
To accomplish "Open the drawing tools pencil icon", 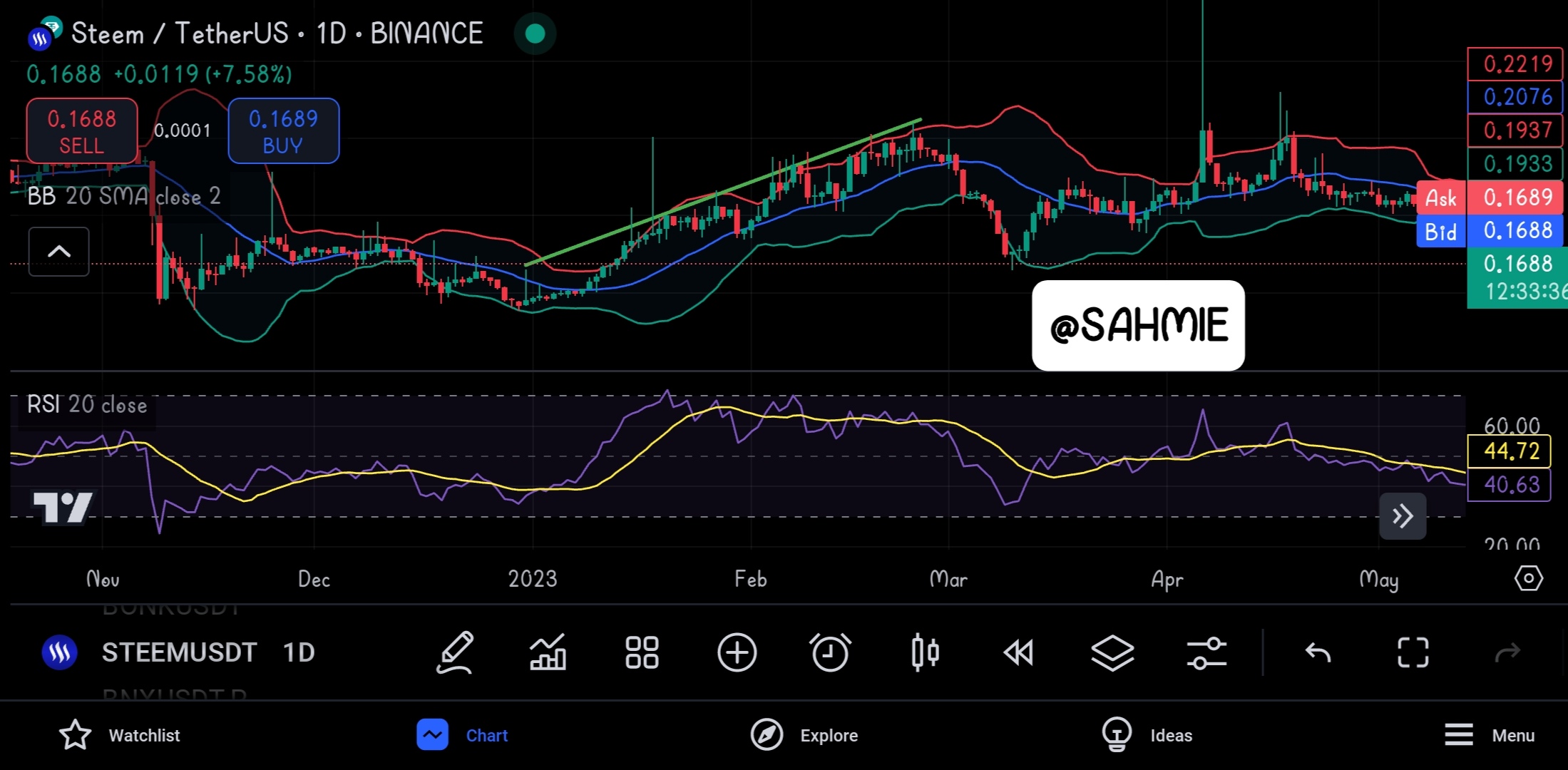I will click(455, 652).
